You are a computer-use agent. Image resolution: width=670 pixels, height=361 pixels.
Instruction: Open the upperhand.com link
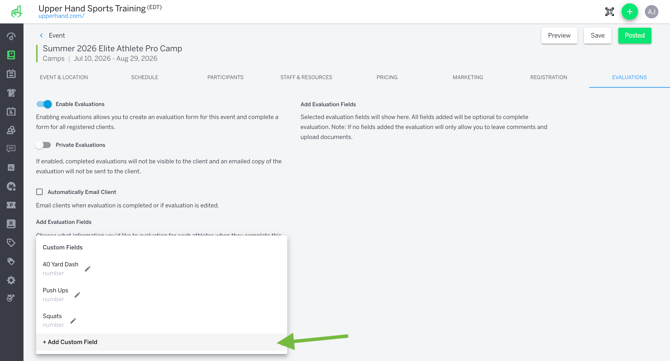pos(62,16)
